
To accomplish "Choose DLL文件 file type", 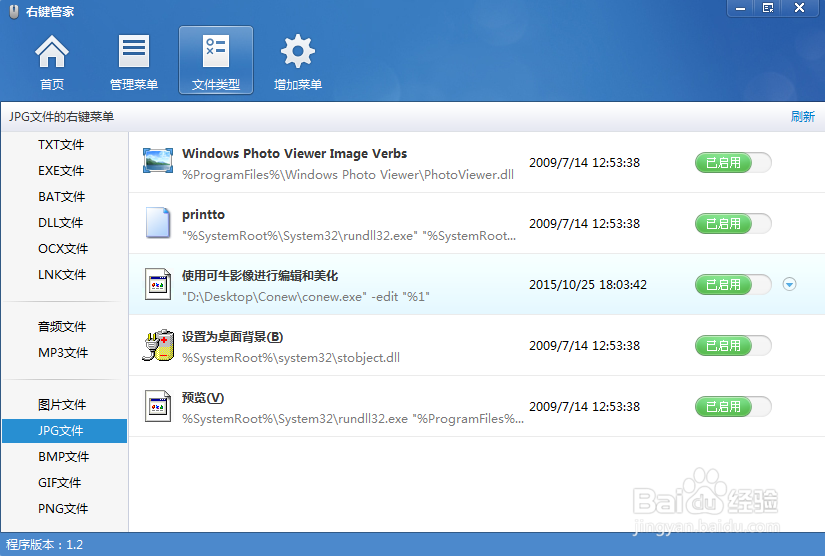I will [61, 223].
